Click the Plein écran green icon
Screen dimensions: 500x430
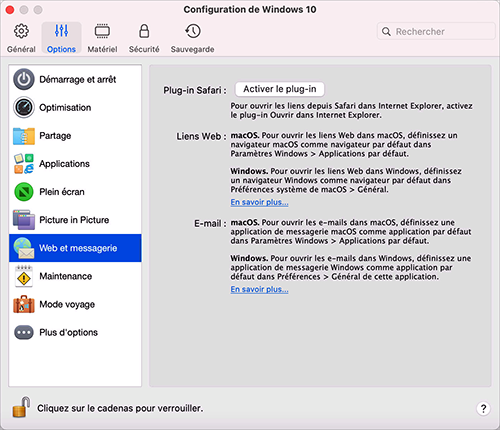[24, 192]
